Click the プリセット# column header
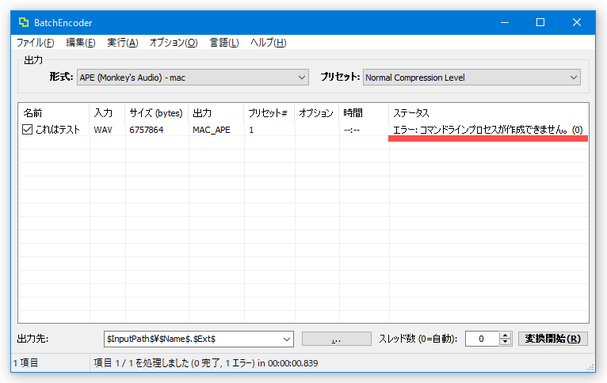The height and width of the screenshot is (383, 607). pyautogui.click(x=269, y=113)
